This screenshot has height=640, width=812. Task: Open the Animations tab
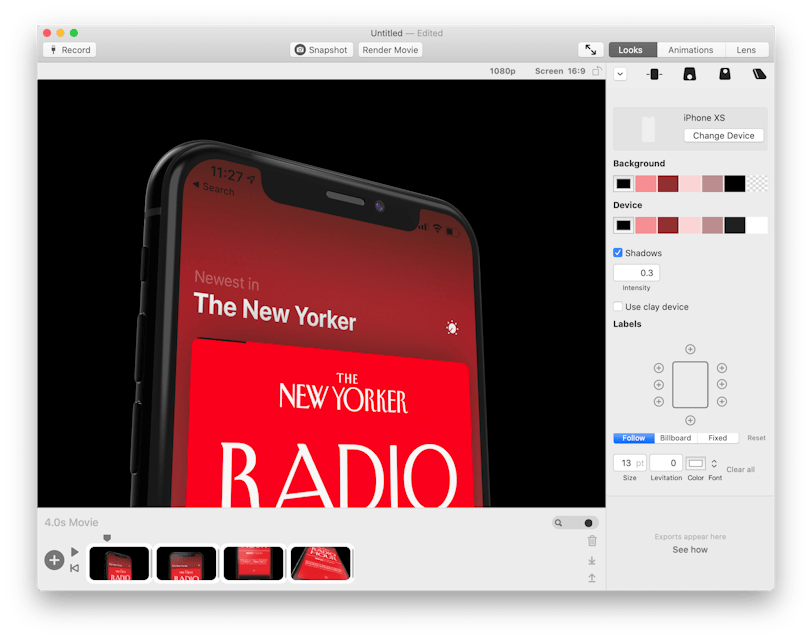[x=690, y=50]
